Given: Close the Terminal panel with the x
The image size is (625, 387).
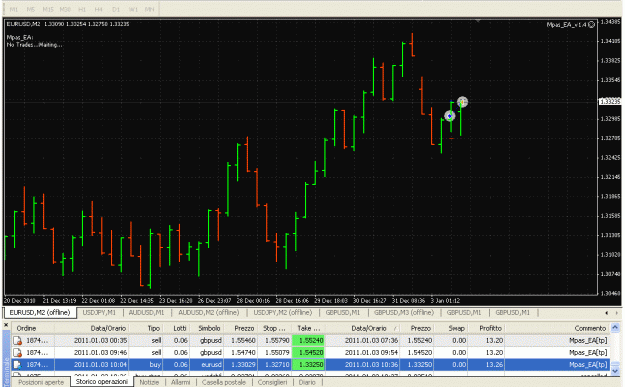Looking at the screenshot, I should point(6,325).
